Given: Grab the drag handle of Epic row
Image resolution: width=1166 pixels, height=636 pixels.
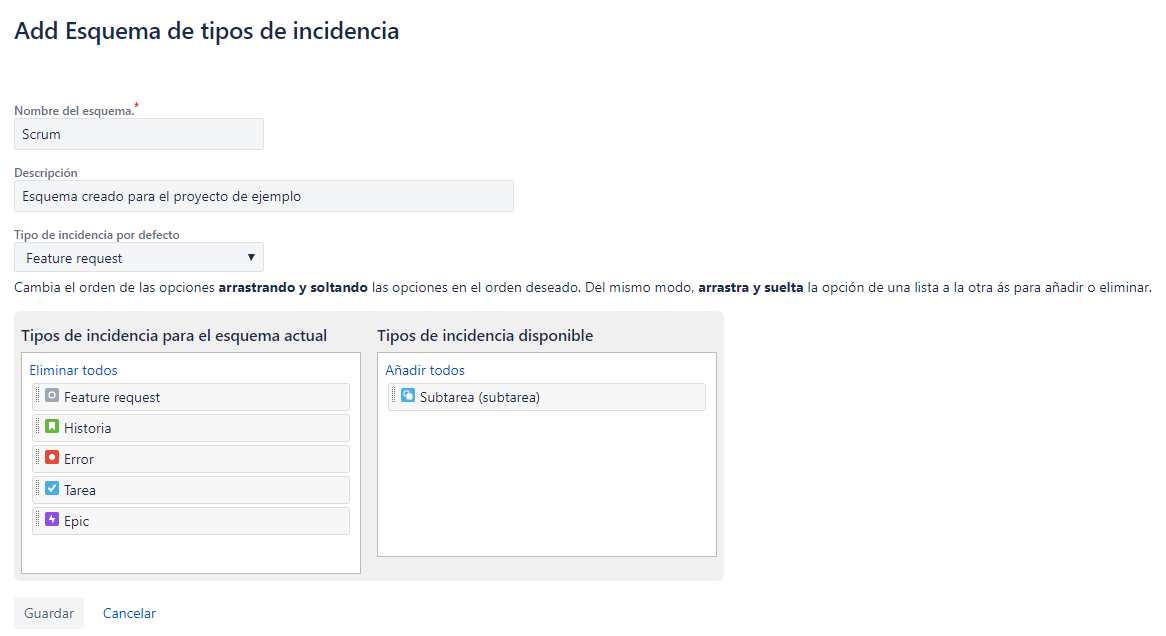Looking at the screenshot, I should (x=38, y=519).
